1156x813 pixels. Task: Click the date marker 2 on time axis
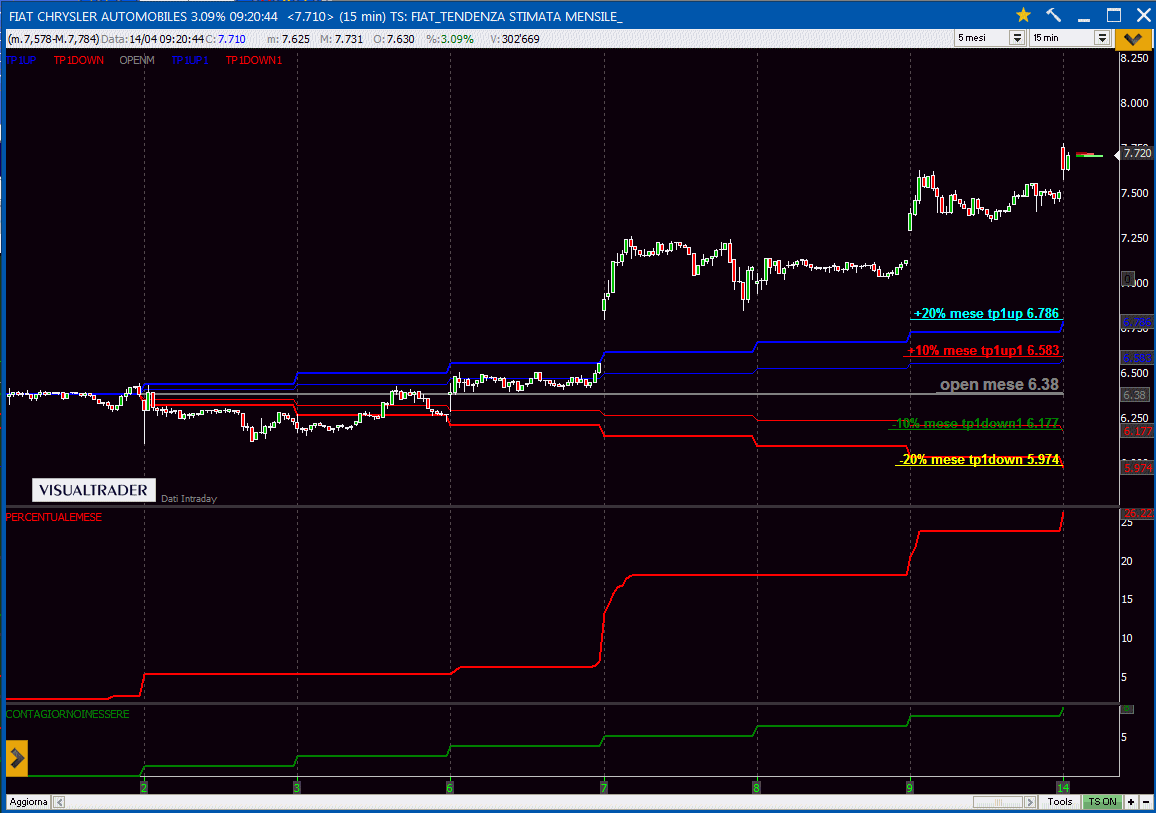pyautogui.click(x=144, y=788)
